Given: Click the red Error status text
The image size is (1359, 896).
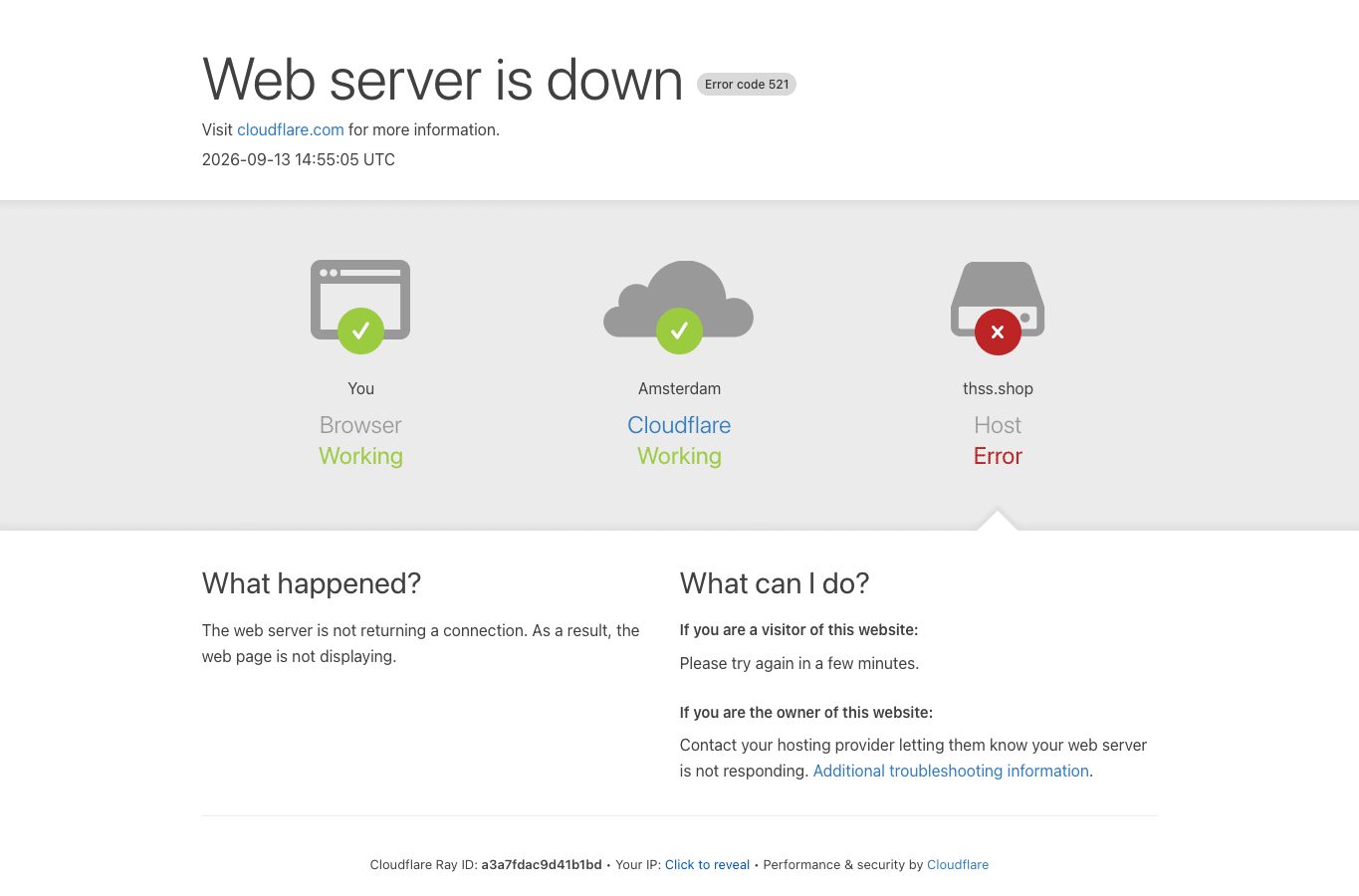Looking at the screenshot, I should tap(998, 456).
